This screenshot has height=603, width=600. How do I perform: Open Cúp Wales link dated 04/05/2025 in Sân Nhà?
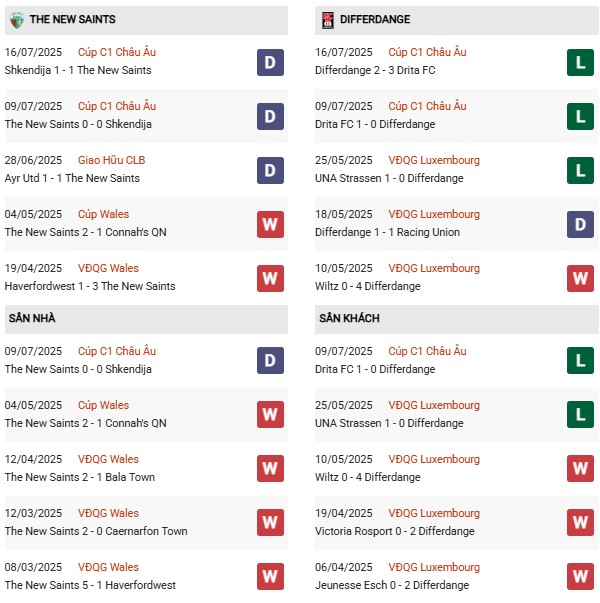[103, 405]
